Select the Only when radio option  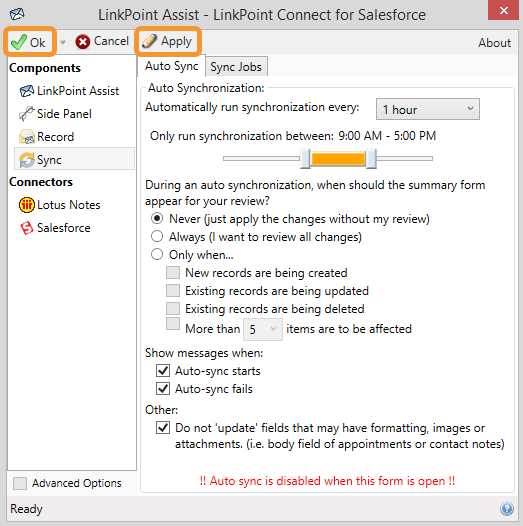point(157,254)
